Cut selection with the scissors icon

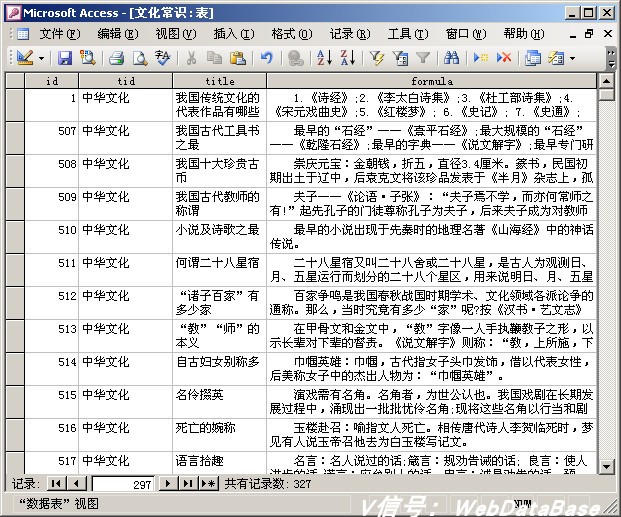tap(191, 58)
